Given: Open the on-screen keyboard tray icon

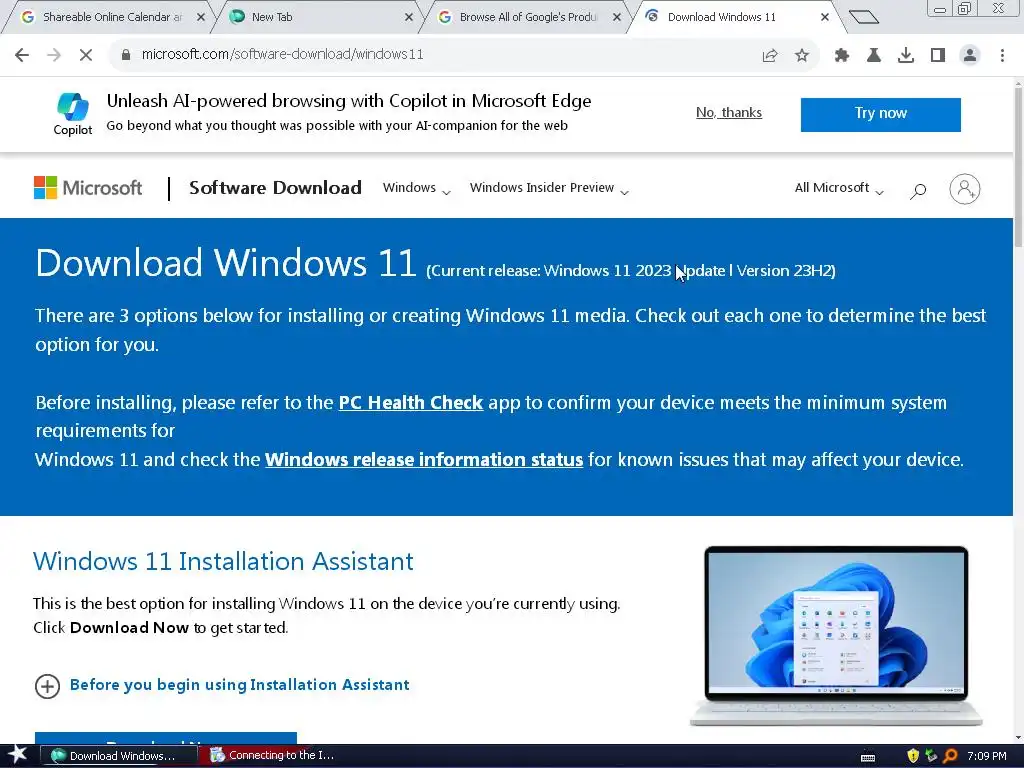Looking at the screenshot, I should pyautogui.click(x=868, y=757).
